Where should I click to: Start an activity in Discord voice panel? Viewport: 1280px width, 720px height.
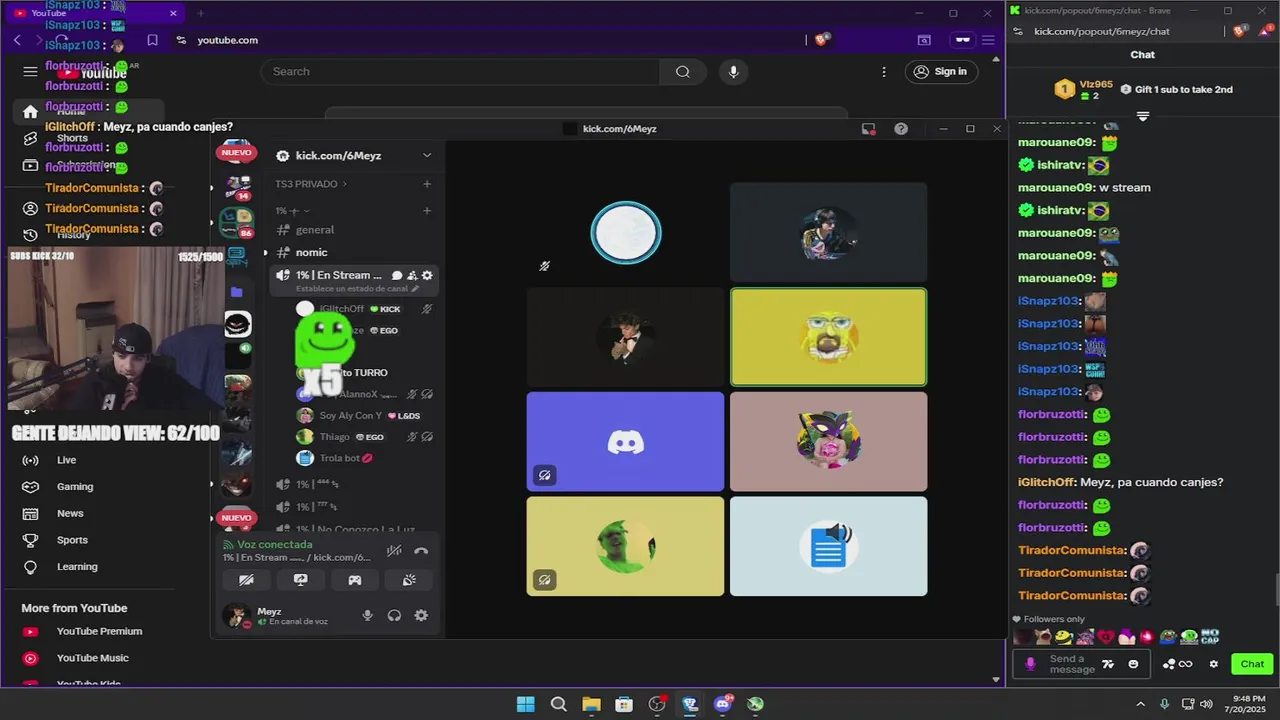pyautogui.click(x=354, y=580)
